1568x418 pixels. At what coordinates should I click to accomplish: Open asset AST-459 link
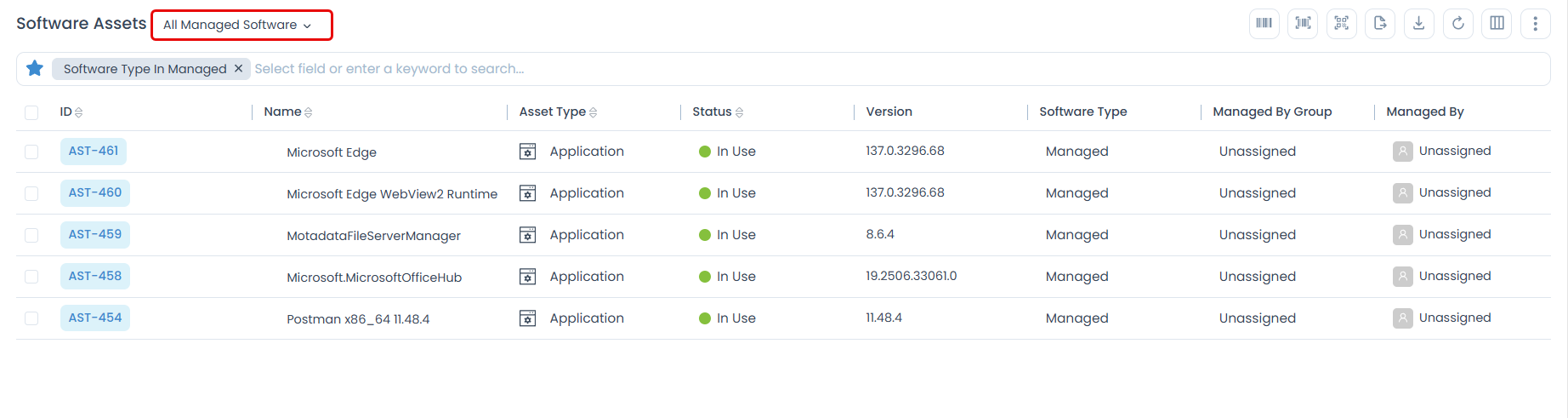click(x=95, y=234)
